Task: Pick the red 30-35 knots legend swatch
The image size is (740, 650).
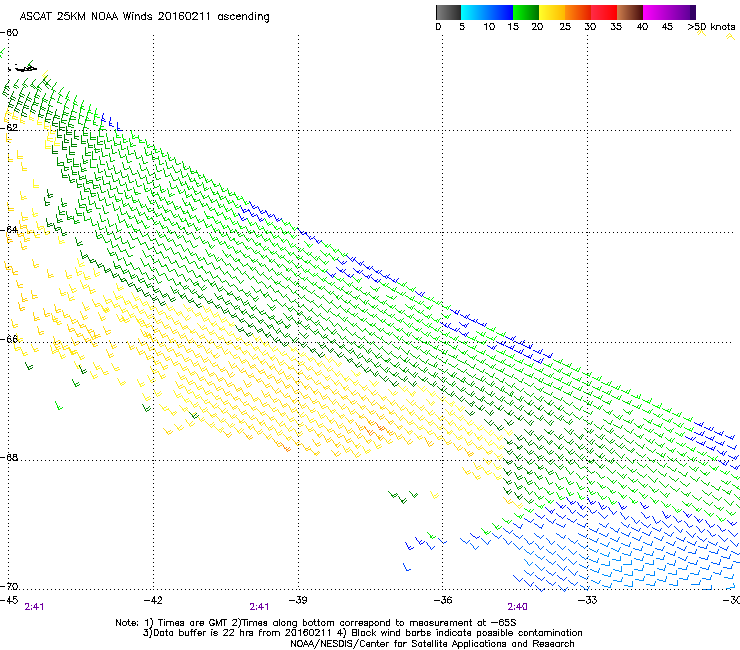Action: 604,12
